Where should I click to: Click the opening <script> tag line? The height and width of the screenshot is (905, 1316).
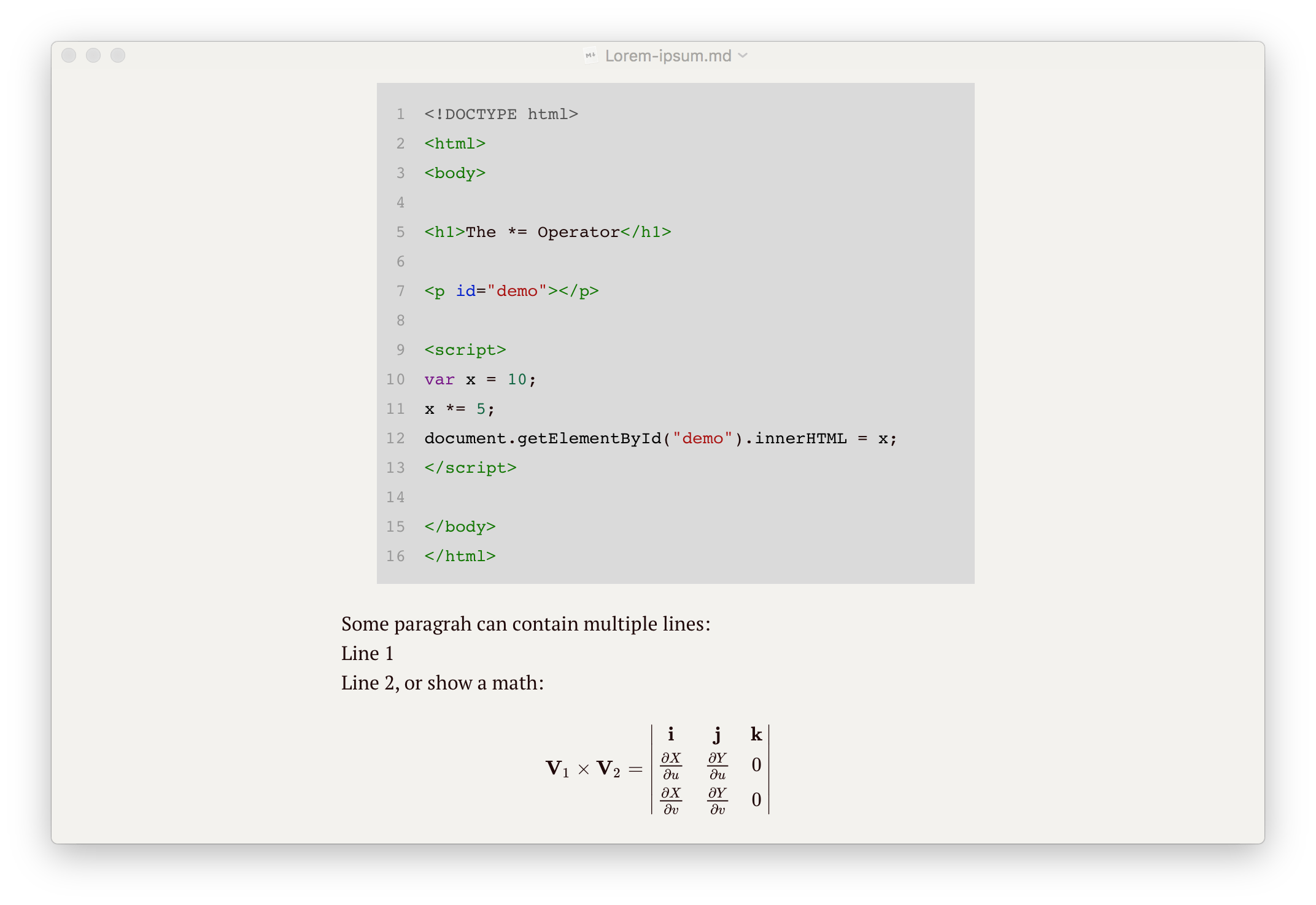tap(465, 350)
